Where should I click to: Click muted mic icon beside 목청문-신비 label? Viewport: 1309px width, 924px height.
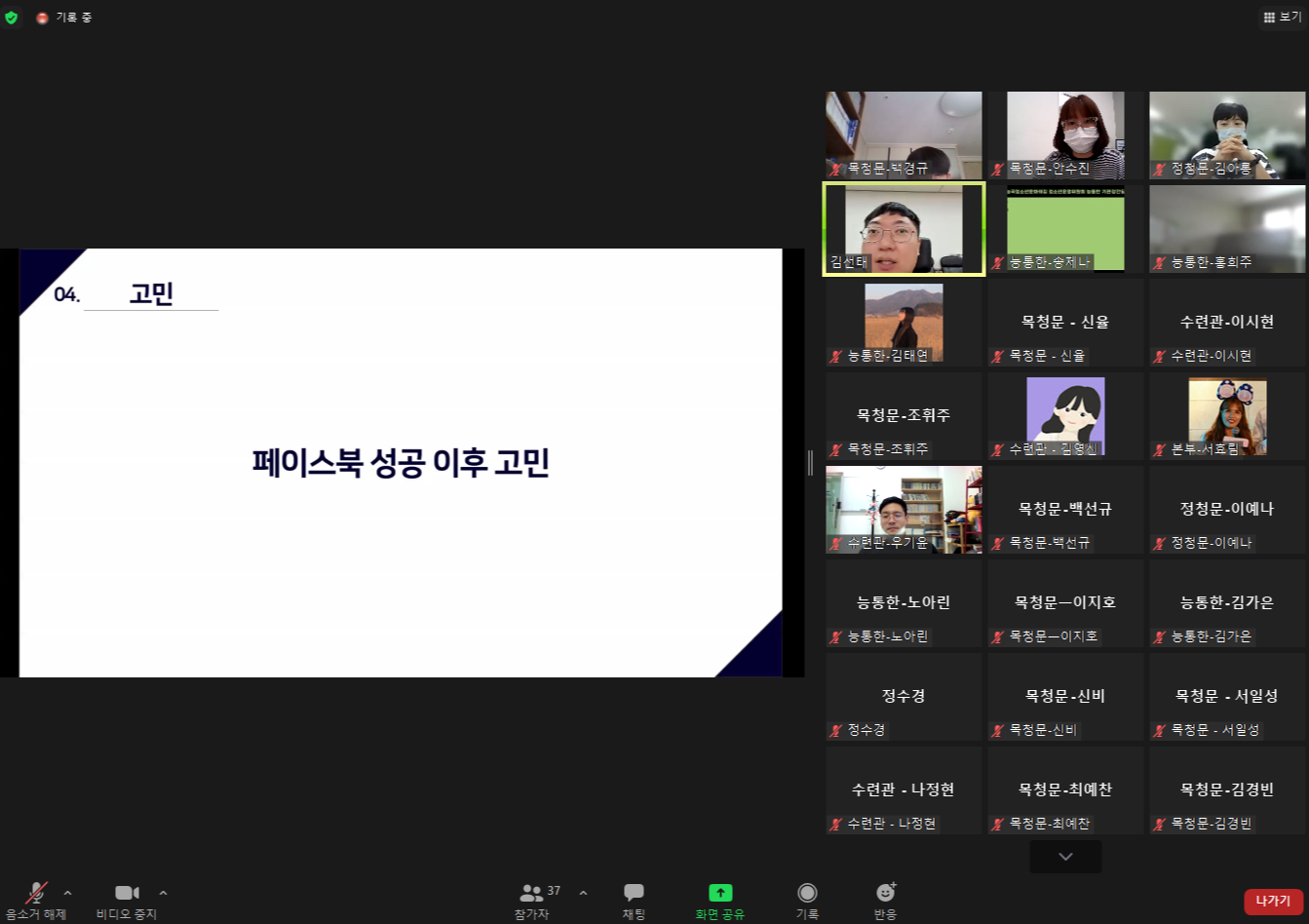pyautogui.click(x=998, y=730)
